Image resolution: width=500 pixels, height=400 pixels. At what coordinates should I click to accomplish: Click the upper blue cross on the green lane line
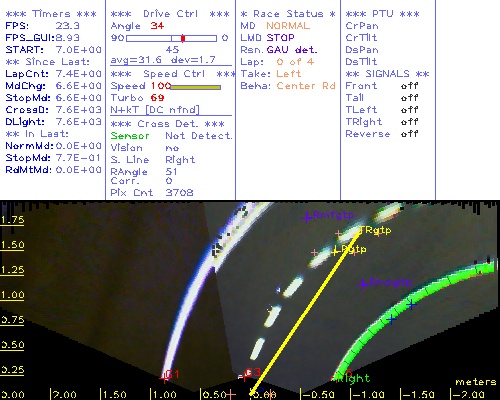click(412, 304)
